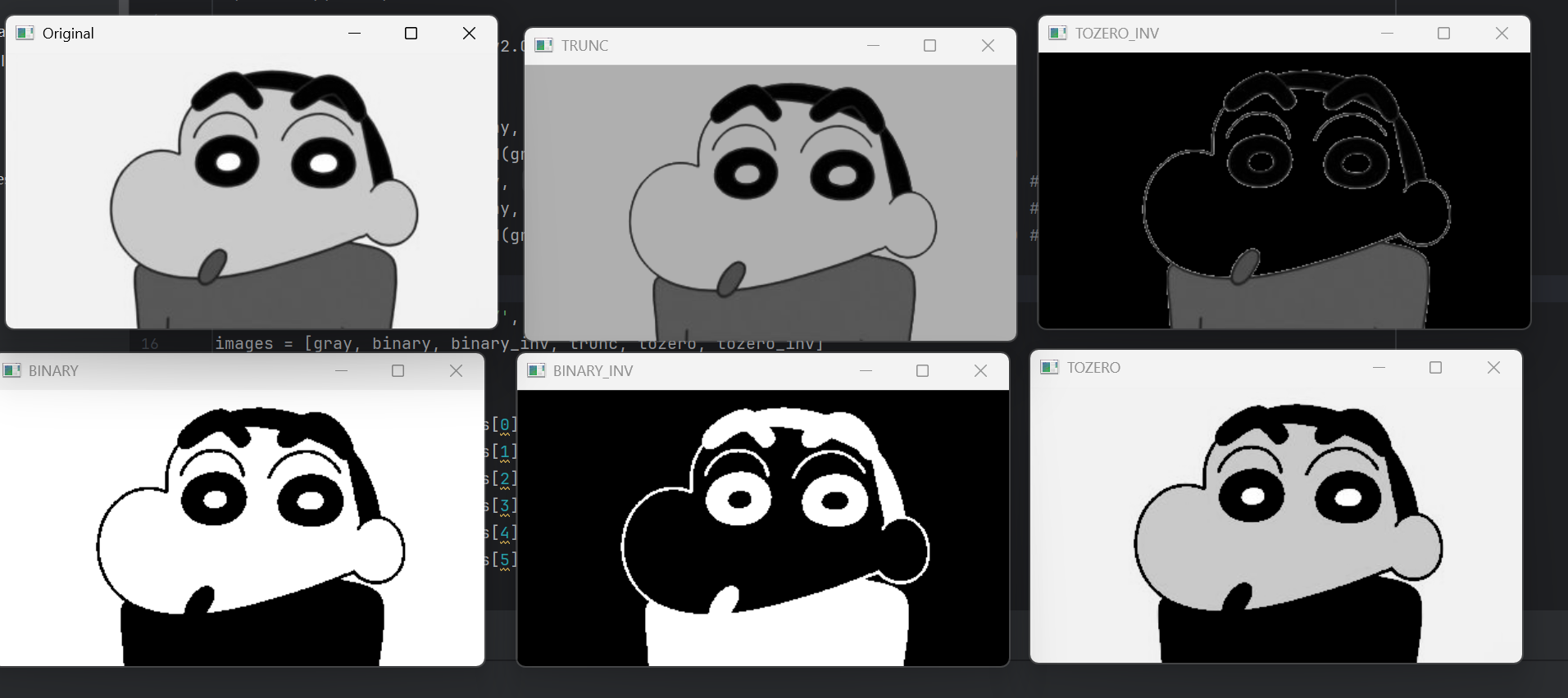Minimize the TRUNC window
The width and height of the screenshot is (1568, 698).
[873, 45]
